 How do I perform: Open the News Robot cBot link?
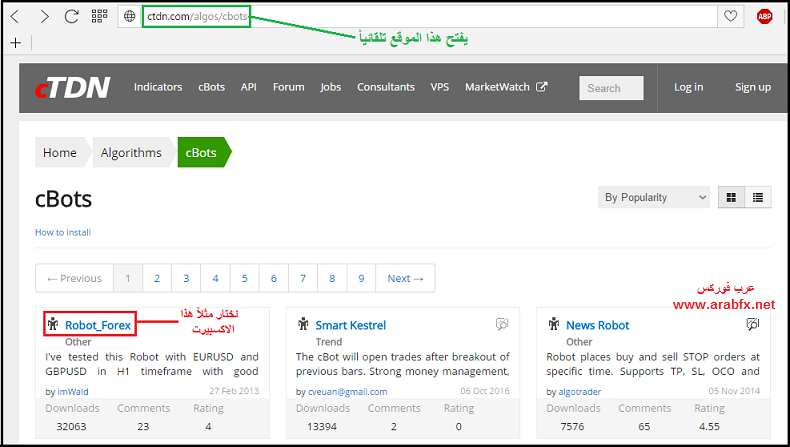(598, 325)
